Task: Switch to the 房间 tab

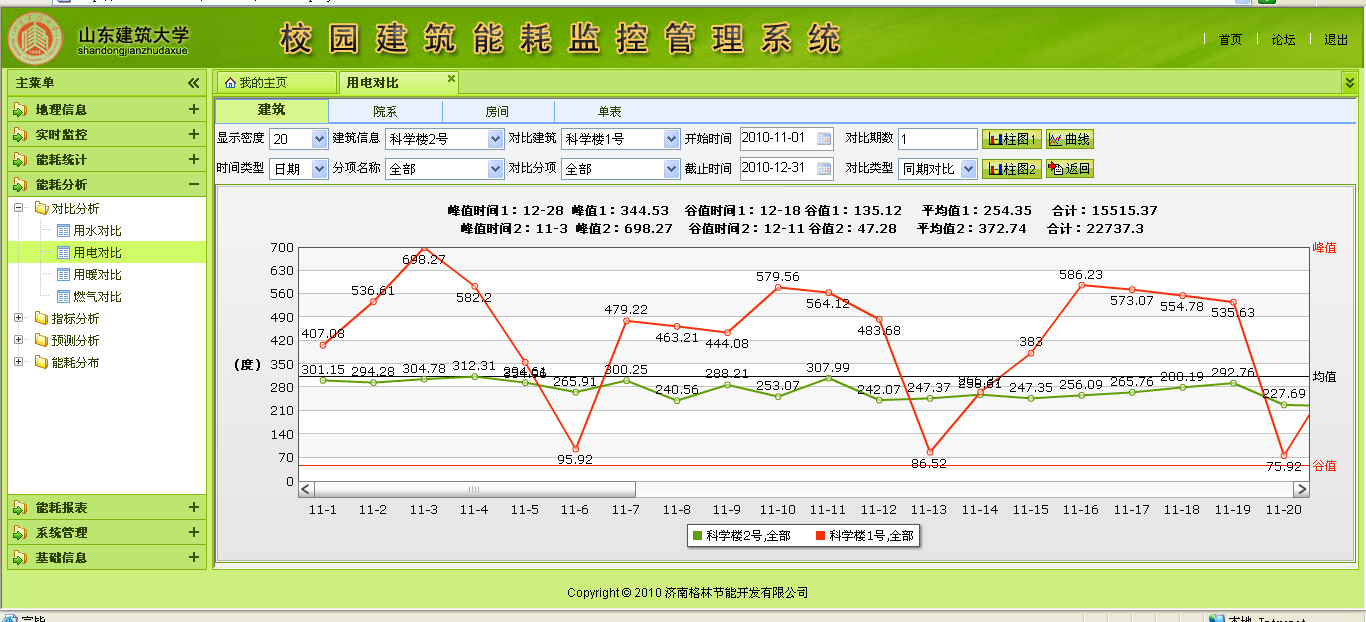Action: tap(497, 111)
